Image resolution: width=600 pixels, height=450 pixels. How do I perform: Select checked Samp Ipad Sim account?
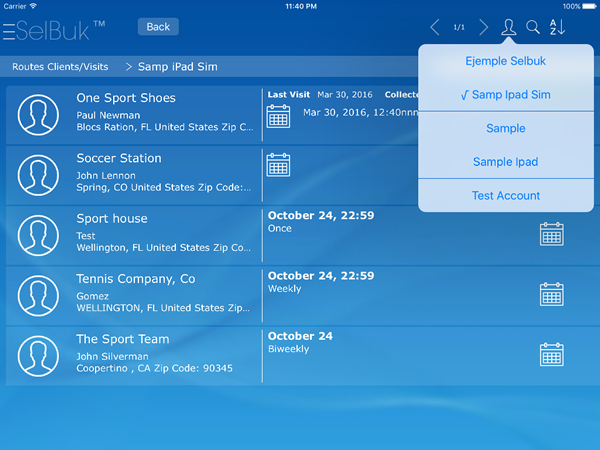(505, 95)
